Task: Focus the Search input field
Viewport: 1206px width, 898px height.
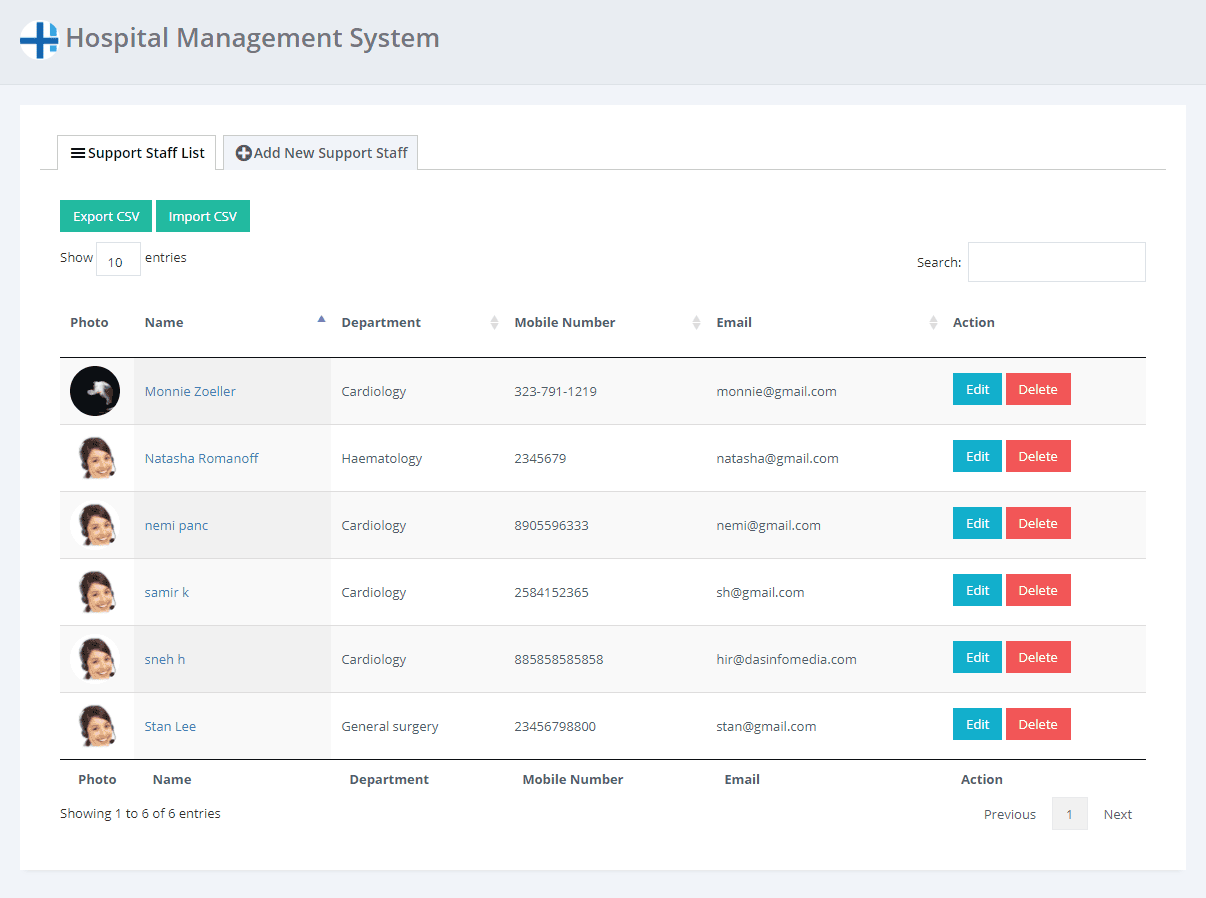Action: point(1056,262)
